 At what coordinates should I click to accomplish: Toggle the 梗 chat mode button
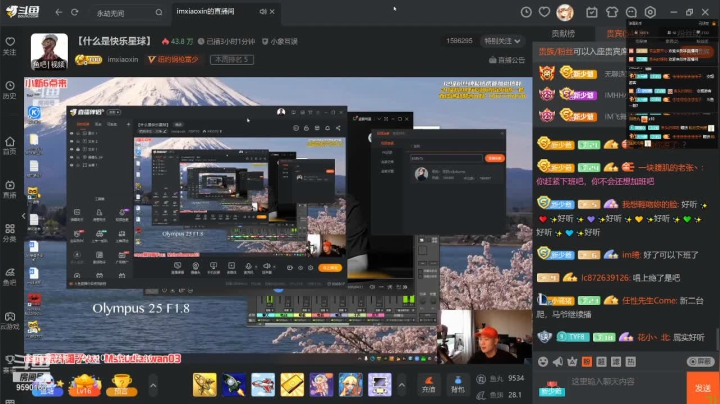631,362
